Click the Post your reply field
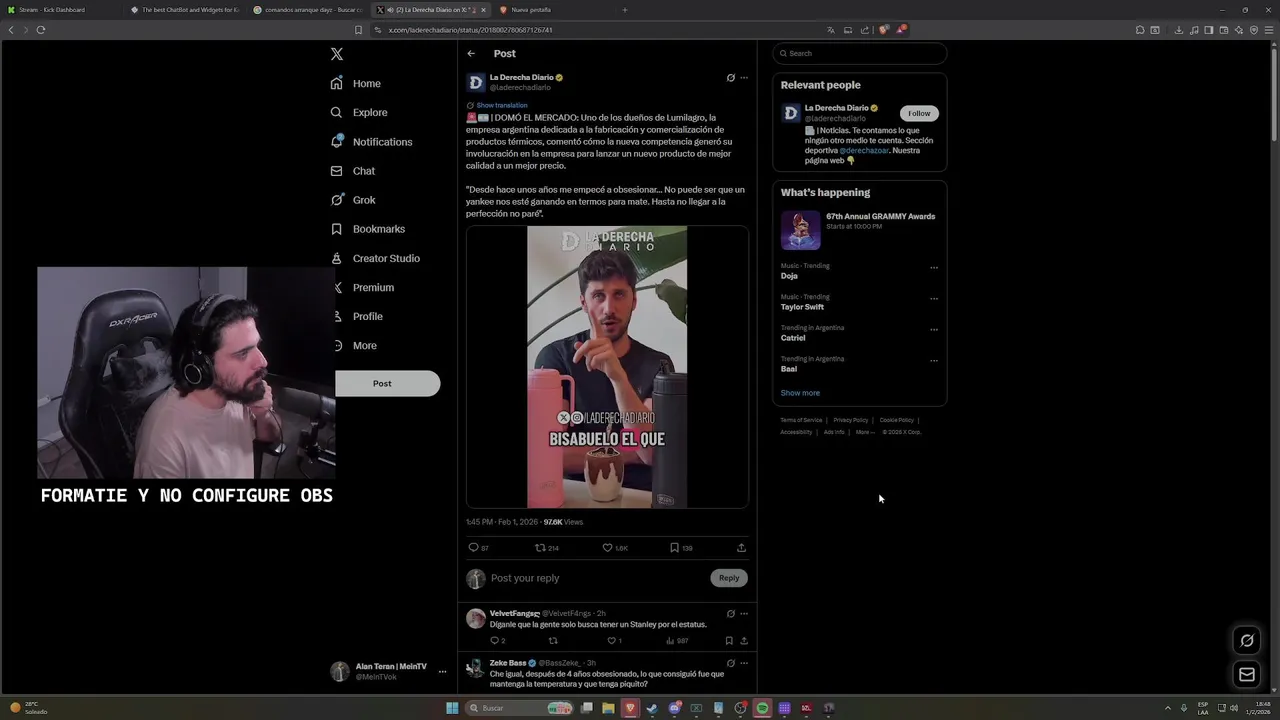 point(595,578)
